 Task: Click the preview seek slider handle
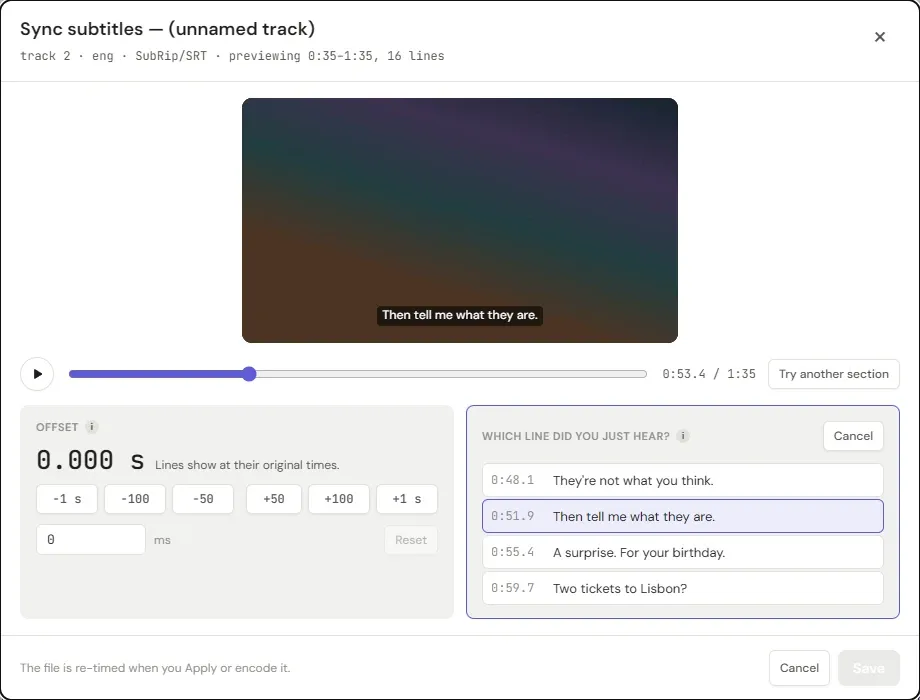pyautogui.click(x=249, y=374)
